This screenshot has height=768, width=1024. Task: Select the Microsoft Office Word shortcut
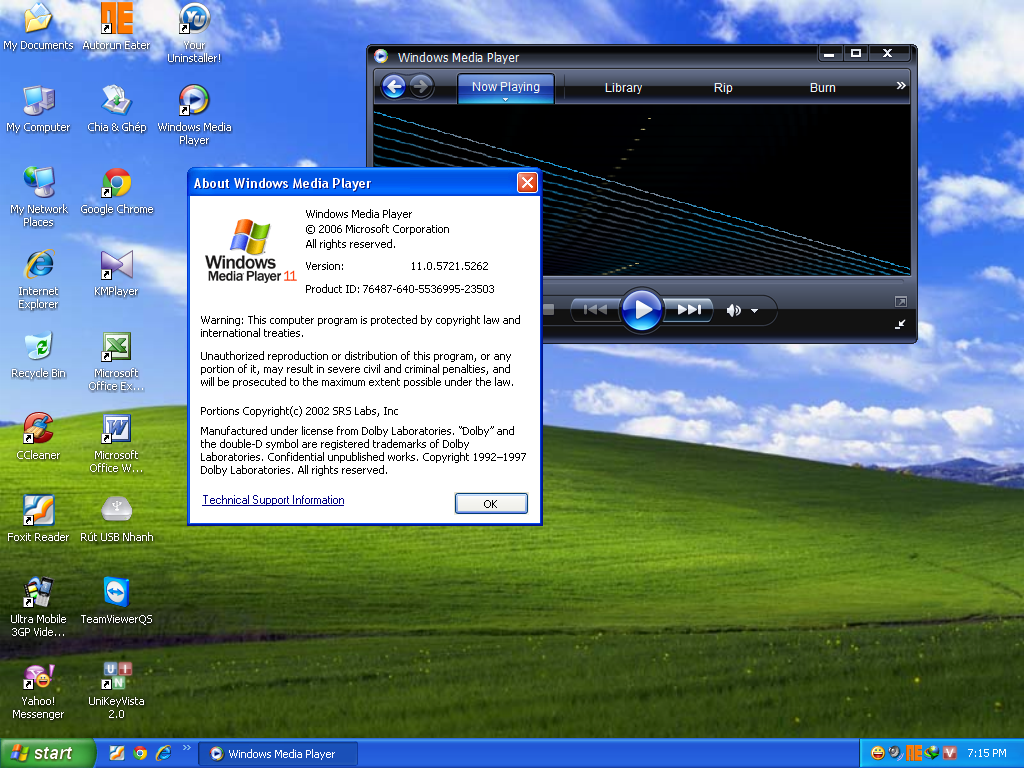point(116,443)
